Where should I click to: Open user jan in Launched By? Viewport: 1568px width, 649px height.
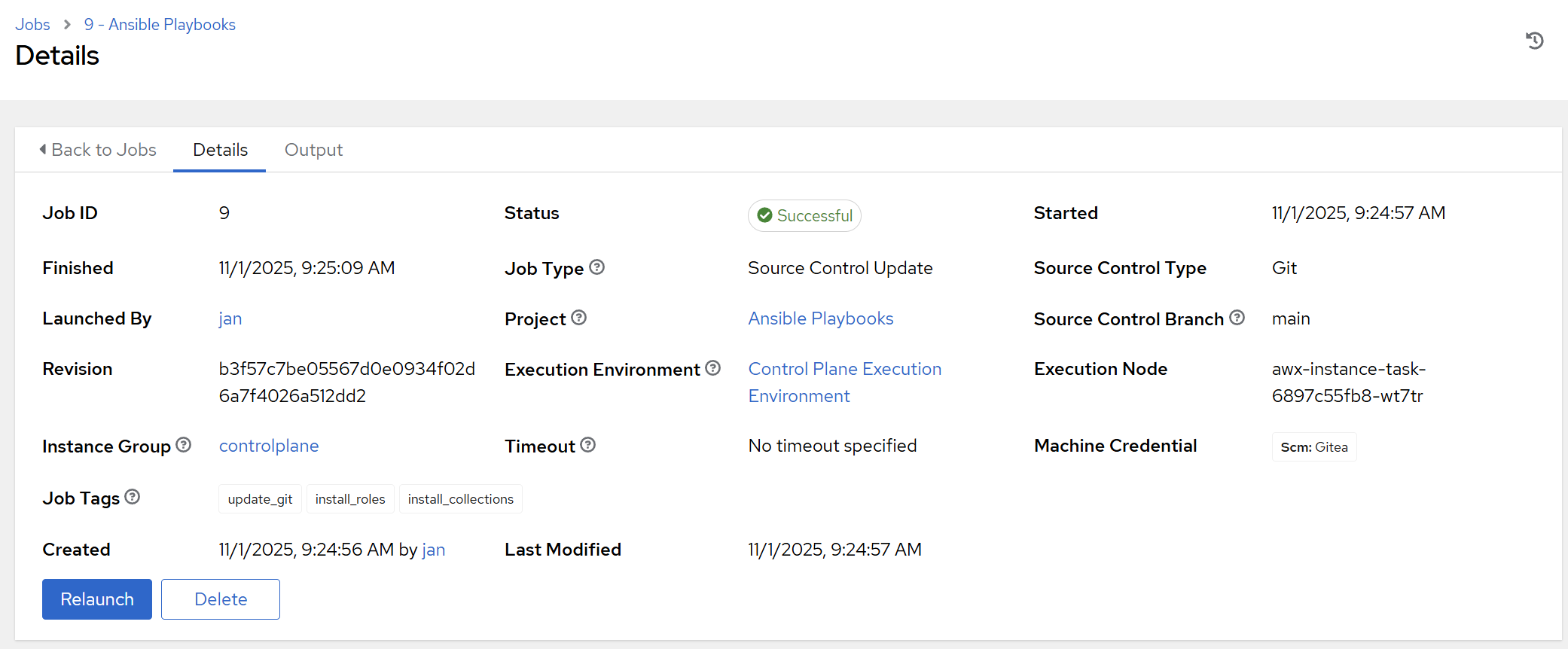point(230,318)
